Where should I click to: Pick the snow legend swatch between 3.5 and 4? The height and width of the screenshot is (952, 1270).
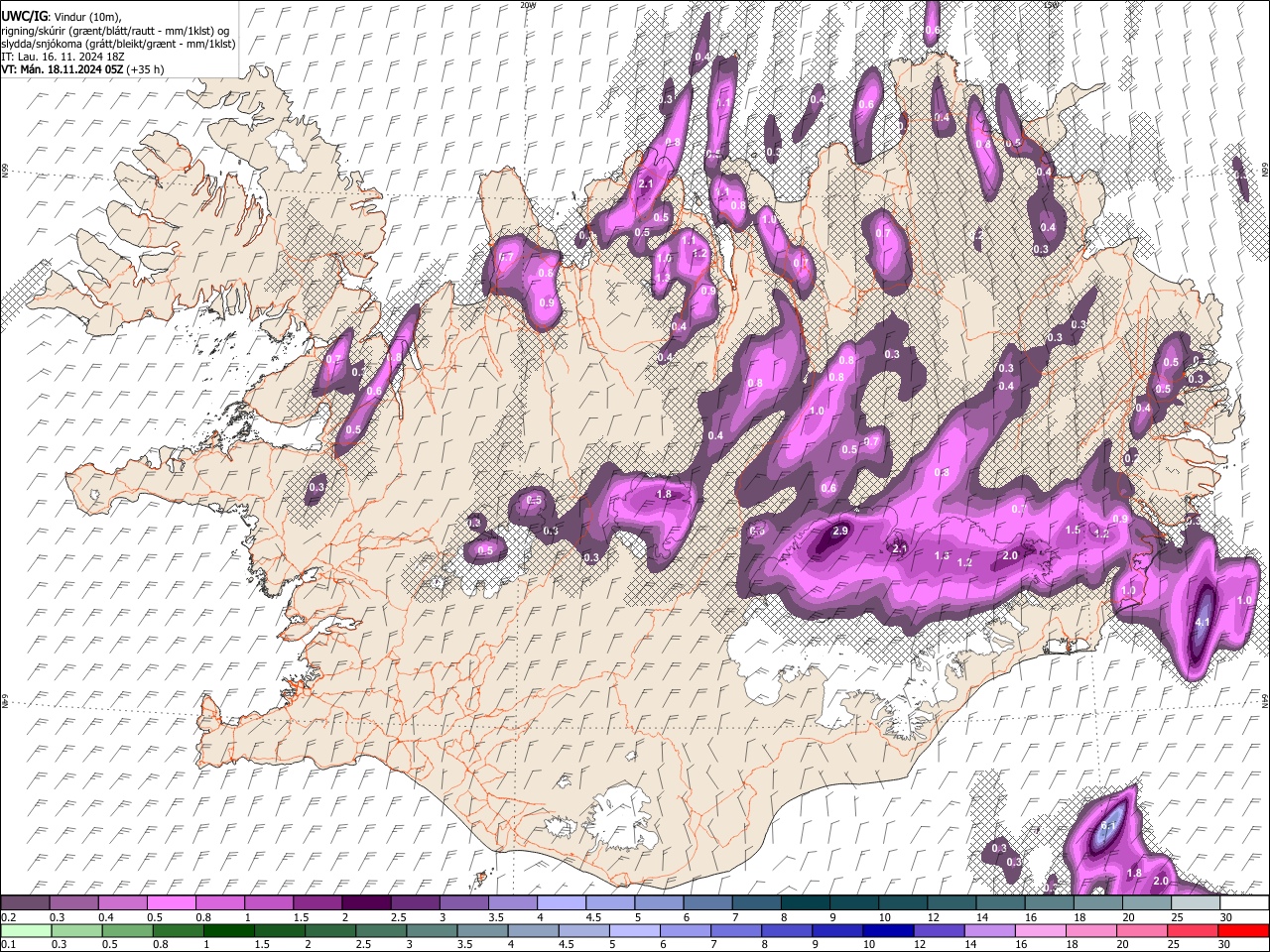click(x=513, y=902)
